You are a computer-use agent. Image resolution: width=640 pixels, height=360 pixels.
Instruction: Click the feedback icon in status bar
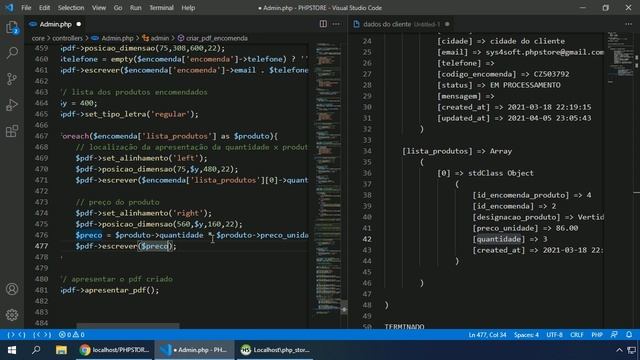[x=614, y=335]
